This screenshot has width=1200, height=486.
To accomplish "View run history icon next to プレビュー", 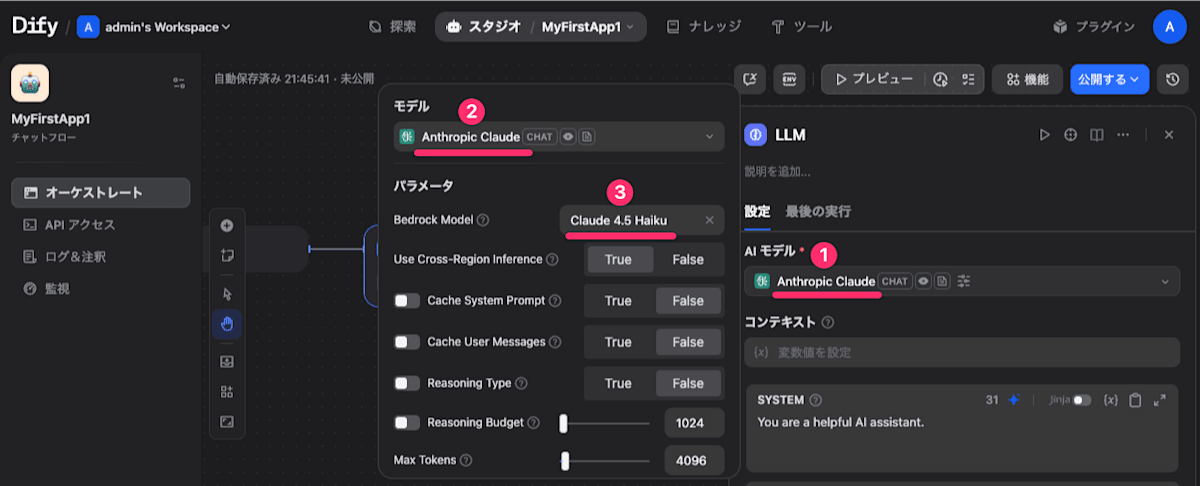I will pyautogui.click(x=940, y=79).
